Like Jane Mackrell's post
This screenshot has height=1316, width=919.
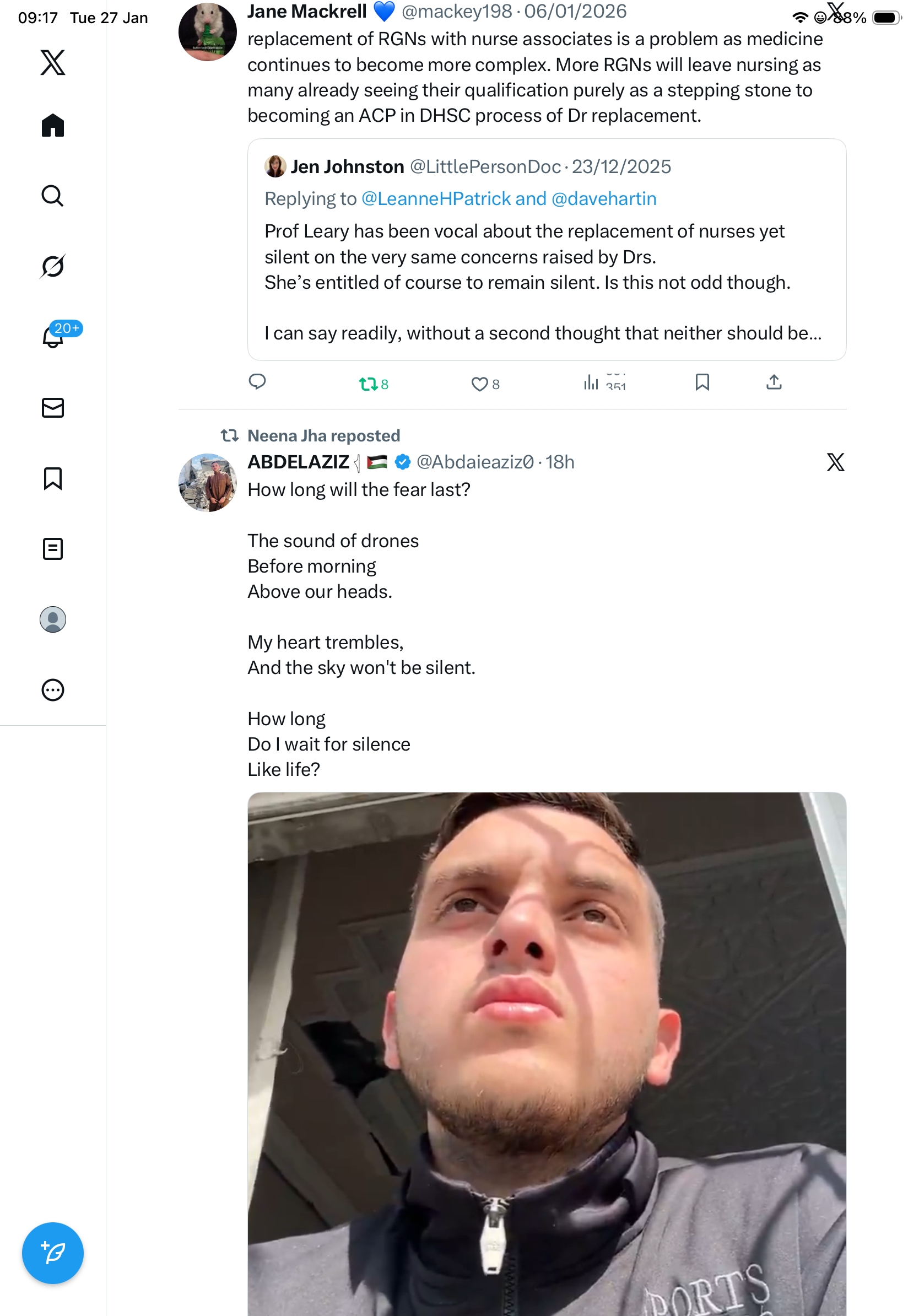(479, 384)
